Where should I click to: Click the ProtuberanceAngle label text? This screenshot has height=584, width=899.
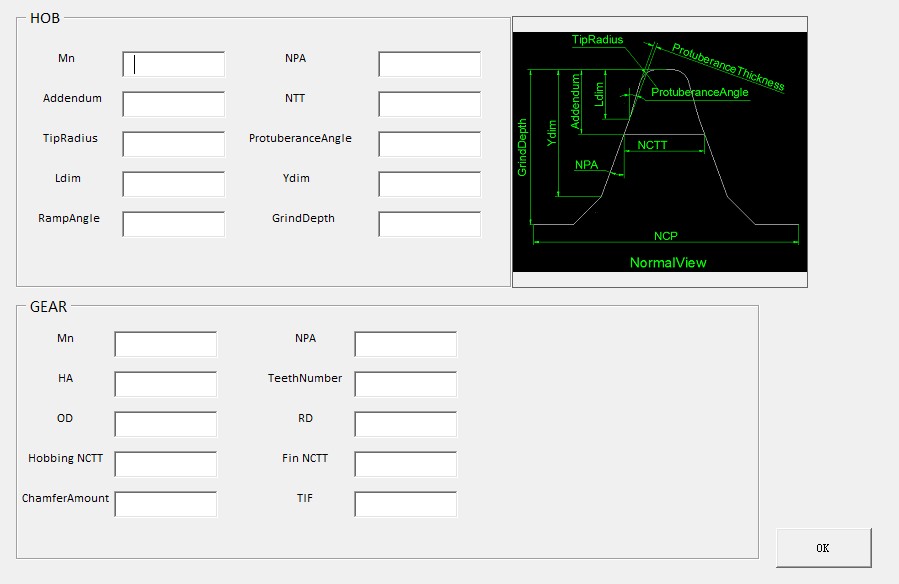[x=300, y=138]
